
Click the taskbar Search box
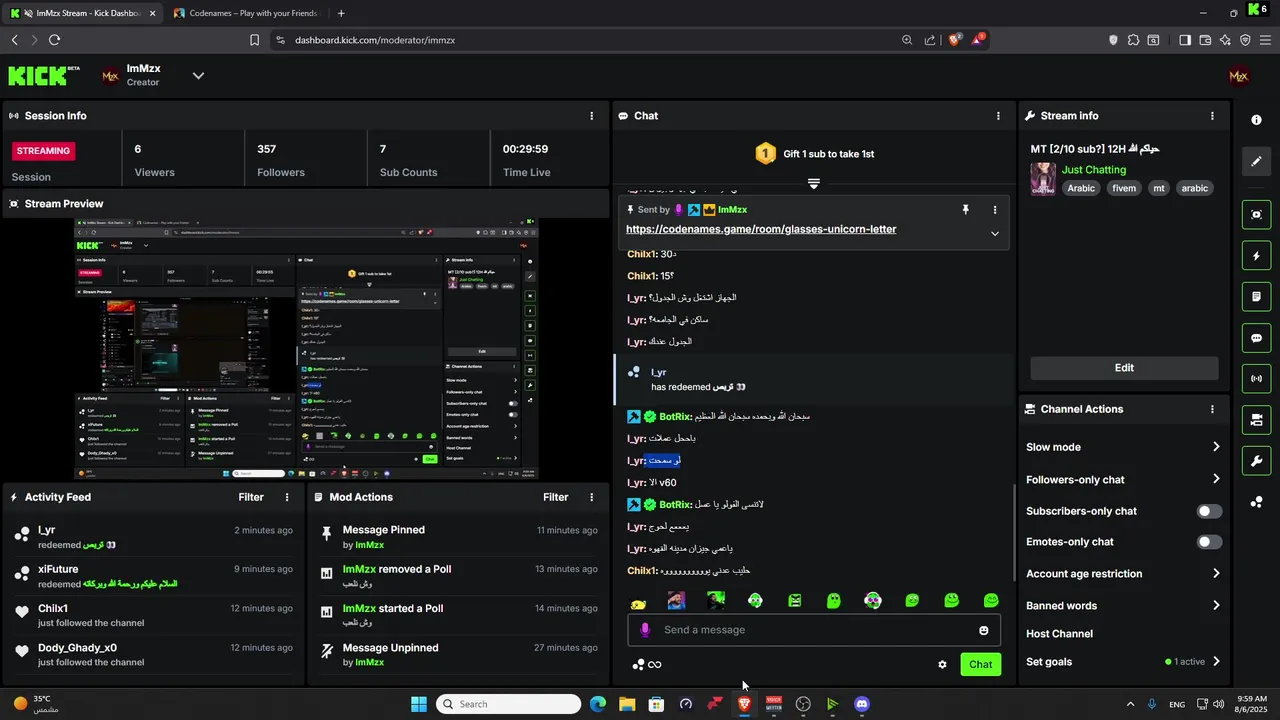click(x=508, y=704)
